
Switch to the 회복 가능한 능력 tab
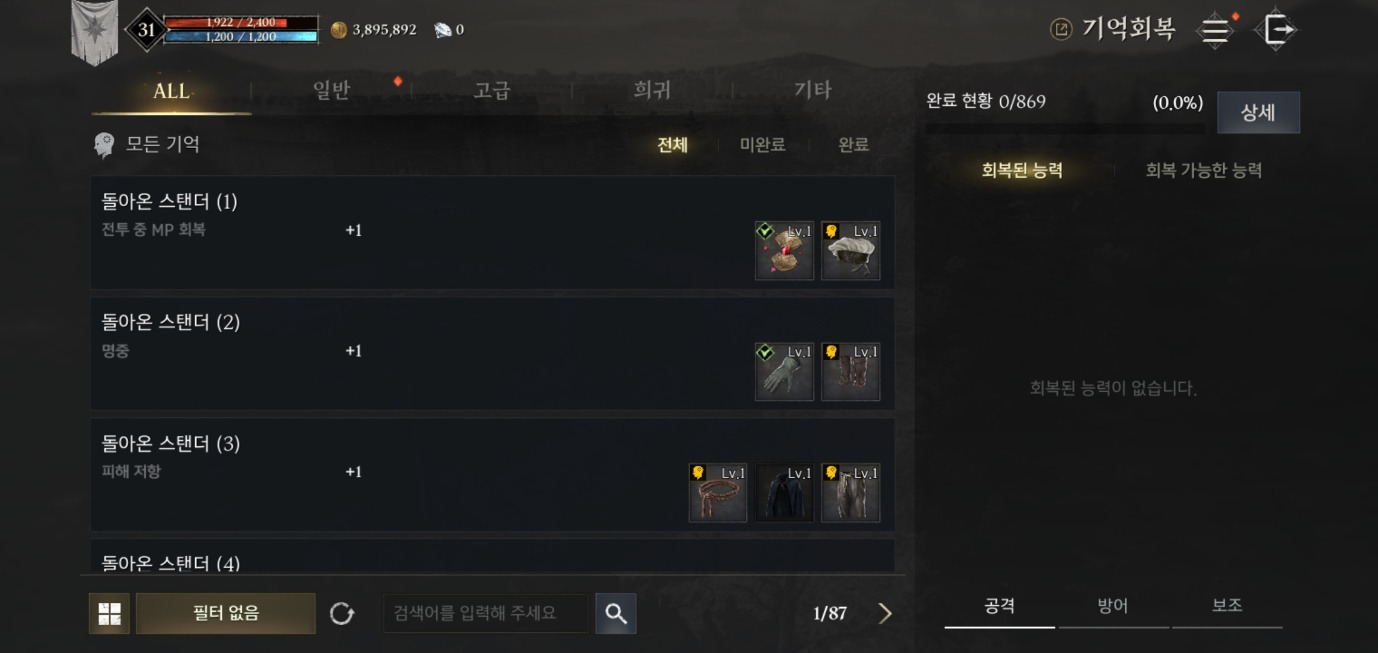1204,170
